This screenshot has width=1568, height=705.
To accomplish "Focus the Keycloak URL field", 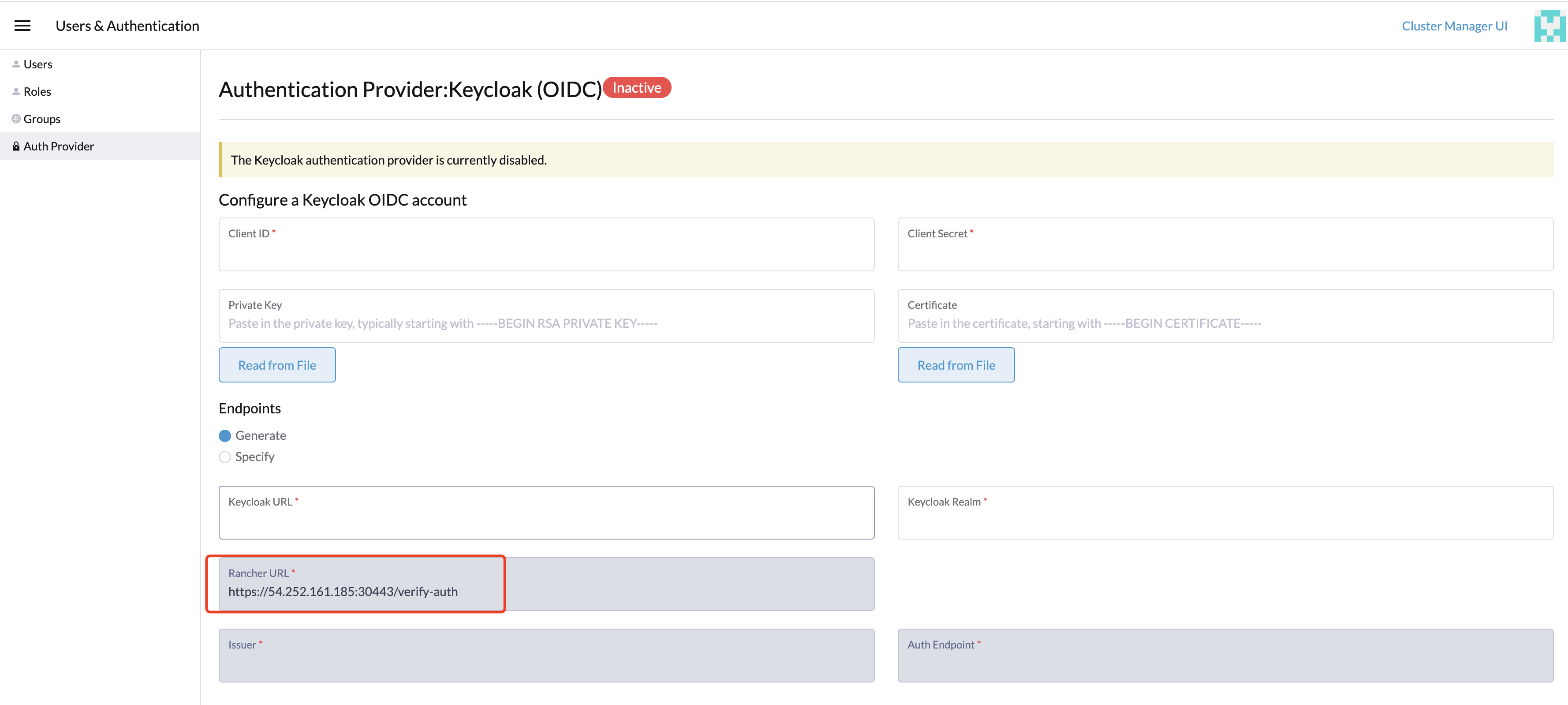I will [x=546, y=513].
